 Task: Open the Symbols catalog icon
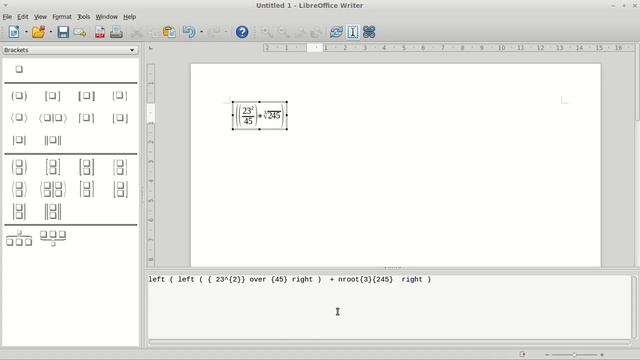tap(369, 32)
